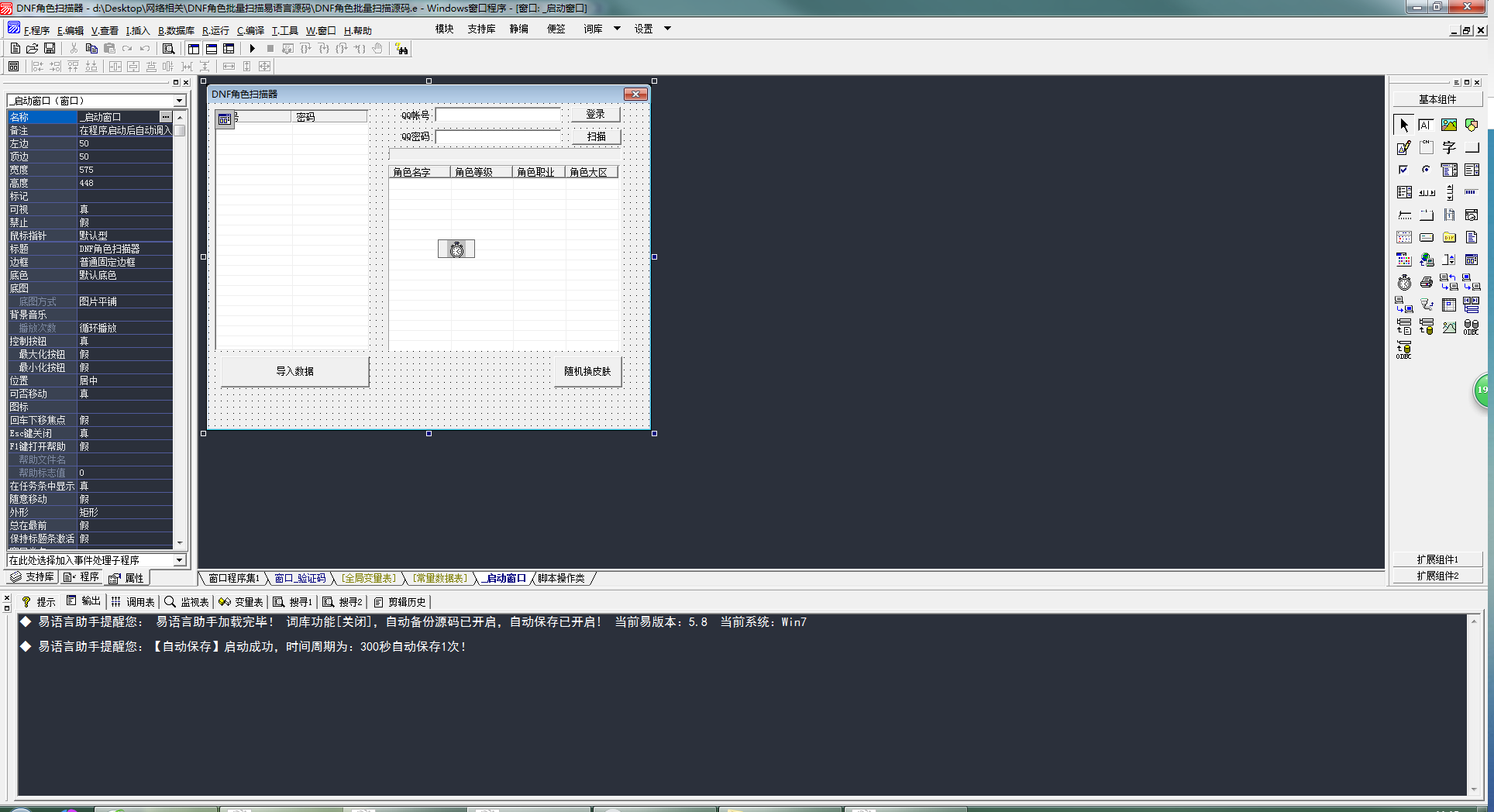Click the 外形 property value 矩形
This screenshot has height=812, width=1494.
[x=125, y=512]
